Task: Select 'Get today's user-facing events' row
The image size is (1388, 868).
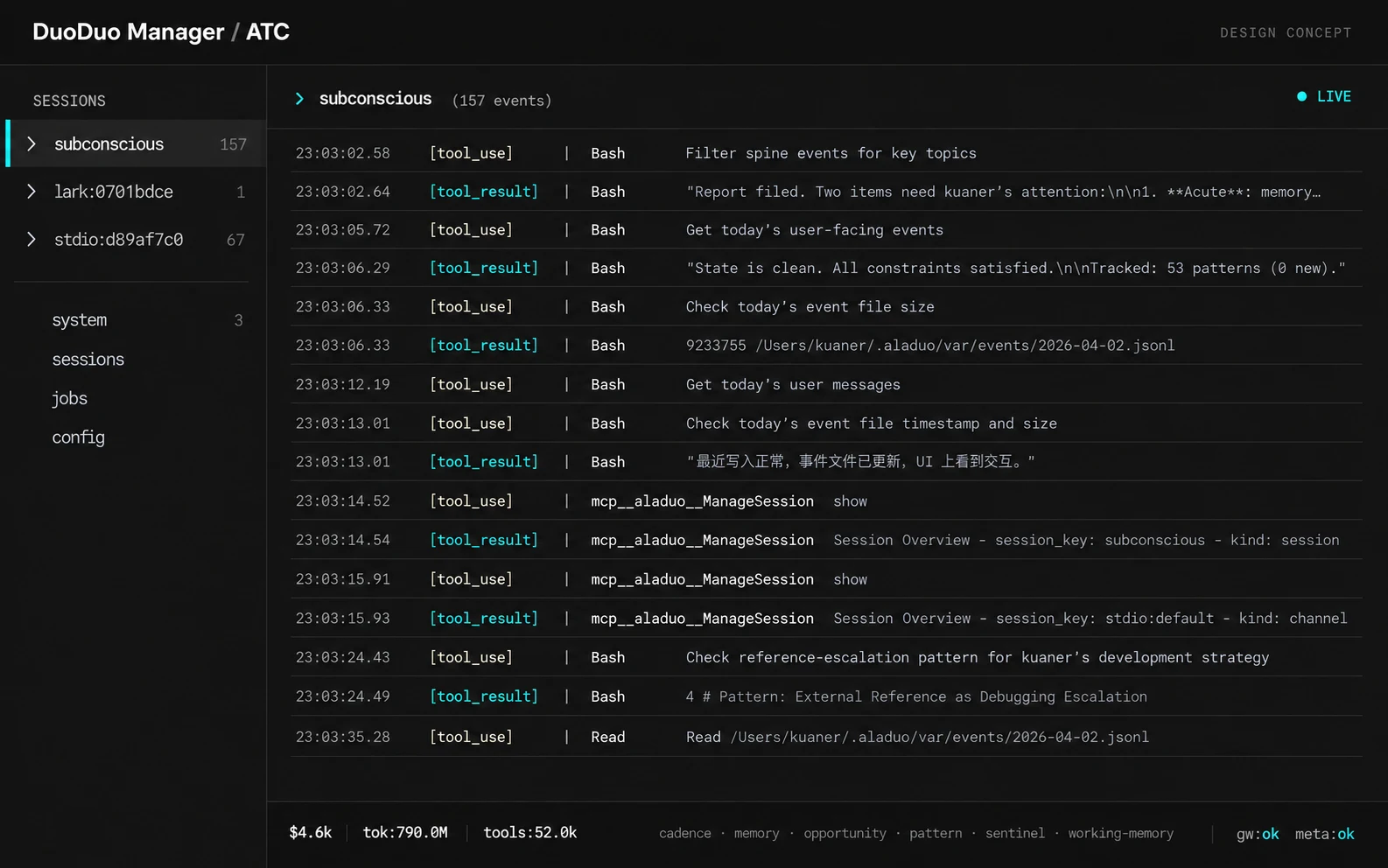Action: (826, 230)
